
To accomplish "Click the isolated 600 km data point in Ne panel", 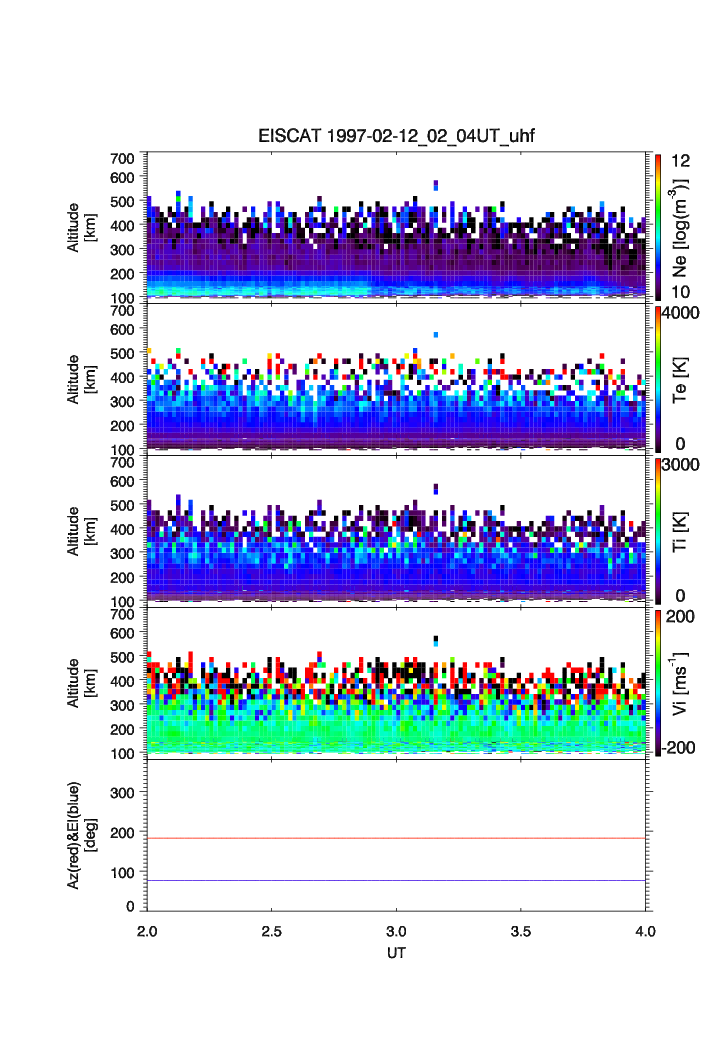I will point(435,185).
